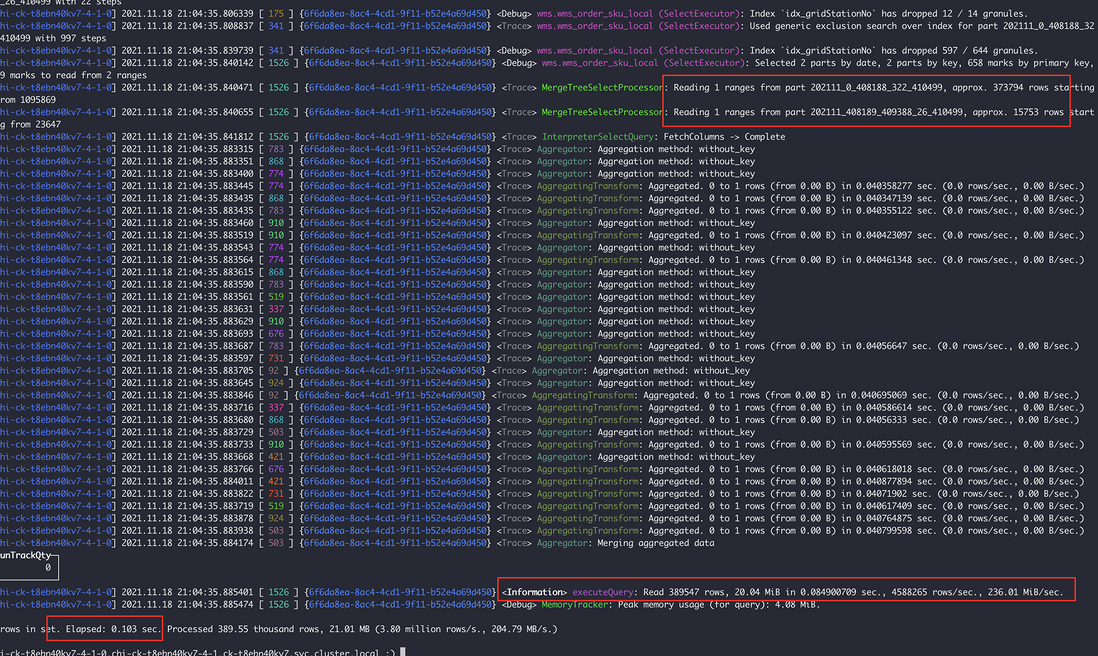Click the part name "202111_408189_409388_26_410499"
Image resolution: width=1098 pixels, height=656 pixels.
pos(887,112)
